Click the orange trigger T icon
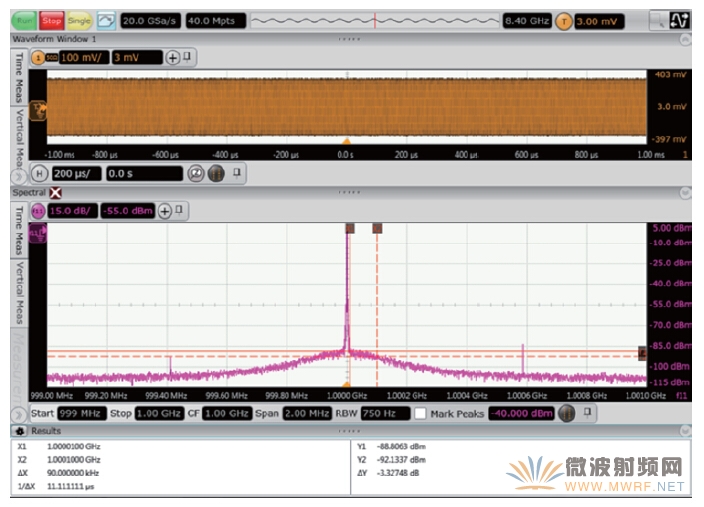The image size is (704, 507). [x=564, y=21]
